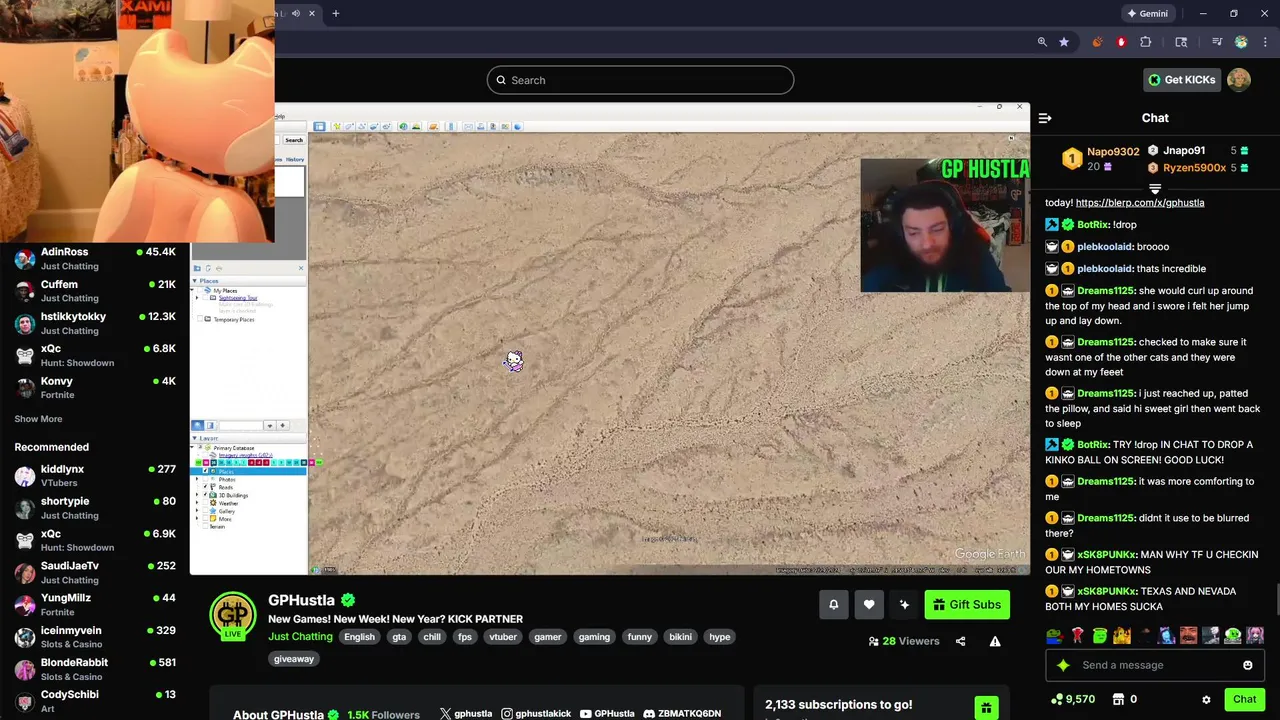Select the gamer tag
1280x720 pixels.
tap(548, 637)
